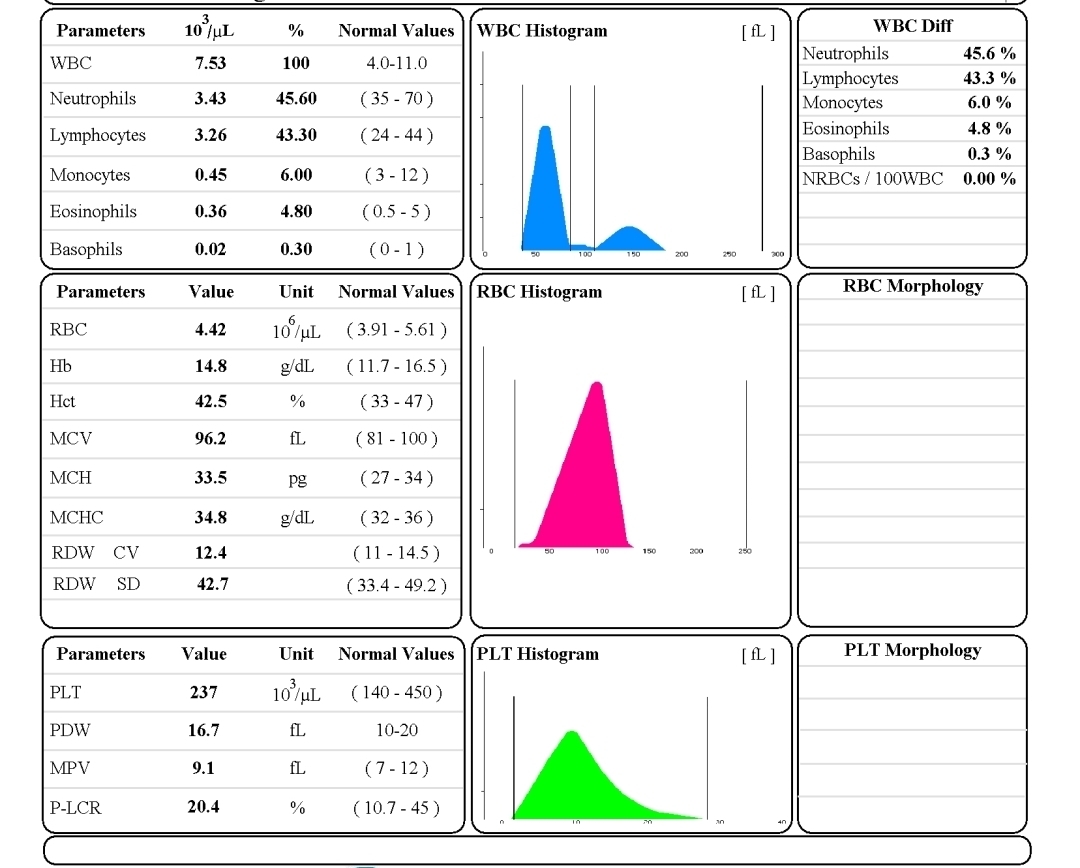
Task: Click the P-LCR parameter label
Action: click(76, 807)
